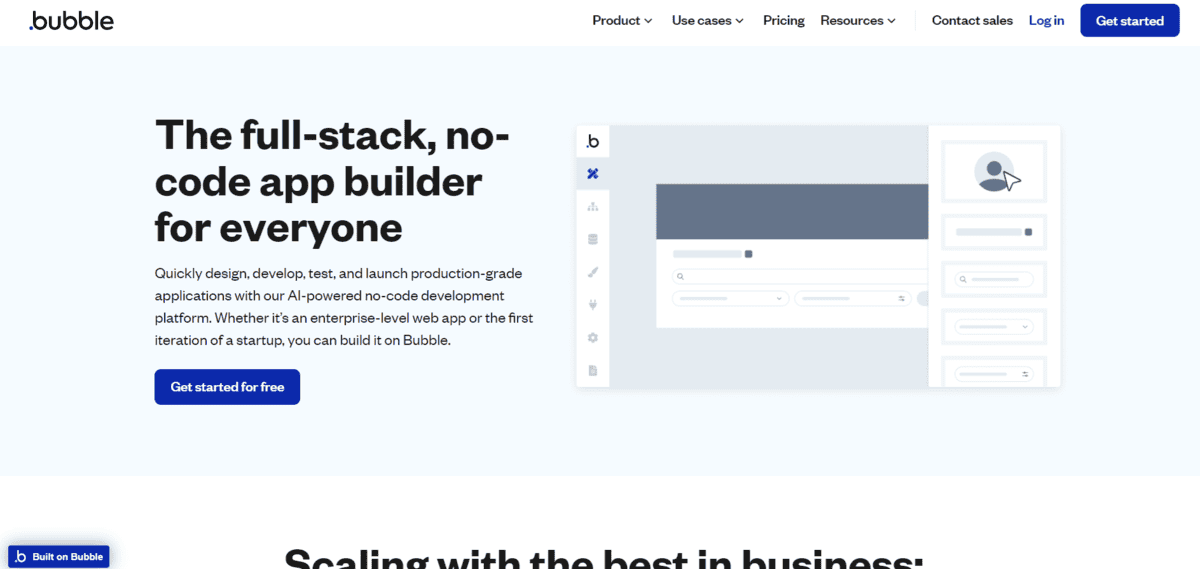Click the small square checkbox in canvas
The image size is (1200, 569).
click(749, 254)
